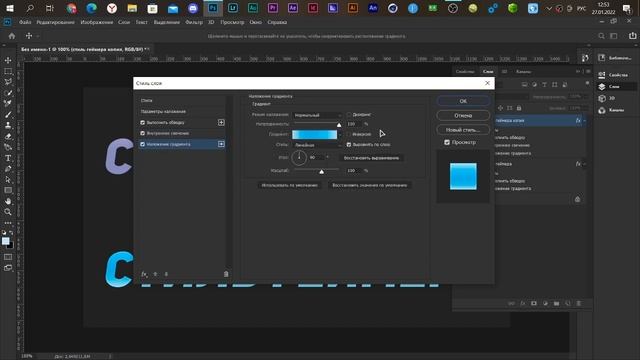Image resolution: width=640 pixels, height=360 pixels.
Task: Select the Lasso tool
Action: (x=8, y=82)
